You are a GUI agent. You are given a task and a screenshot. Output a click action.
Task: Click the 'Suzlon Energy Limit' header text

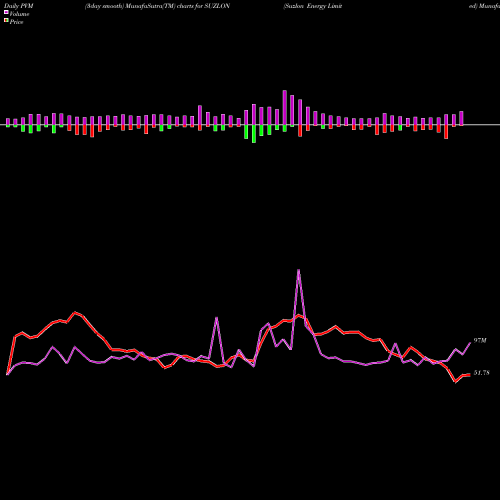click(x=313, y=6)
